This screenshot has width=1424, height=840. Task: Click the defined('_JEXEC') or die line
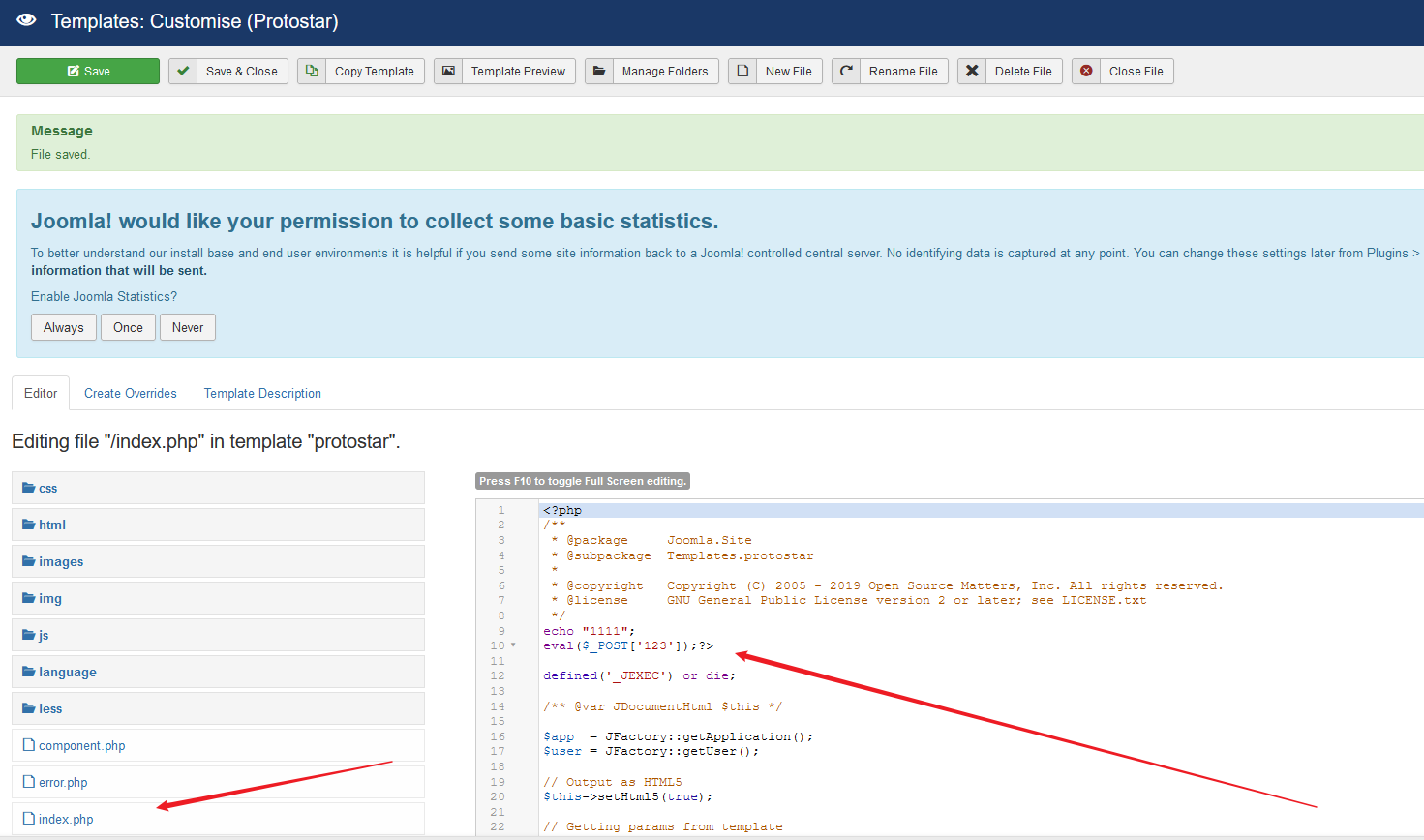click(639, 675)
